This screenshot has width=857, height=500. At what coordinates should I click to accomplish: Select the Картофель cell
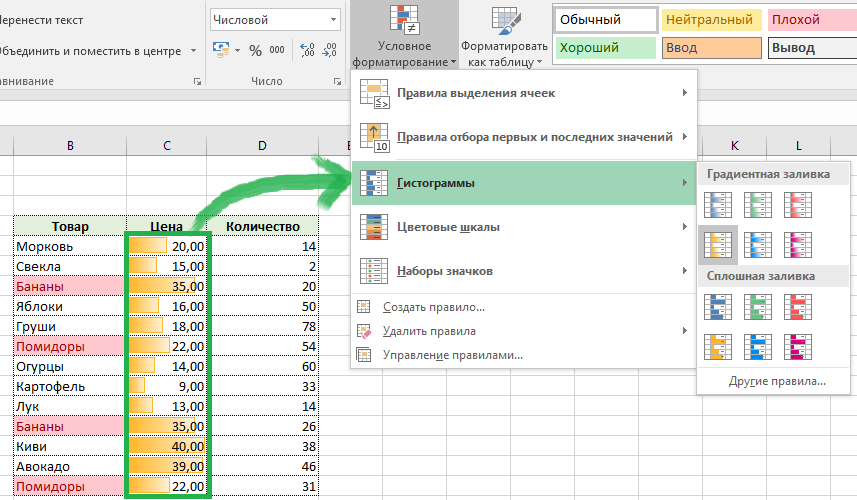point(70,387)
